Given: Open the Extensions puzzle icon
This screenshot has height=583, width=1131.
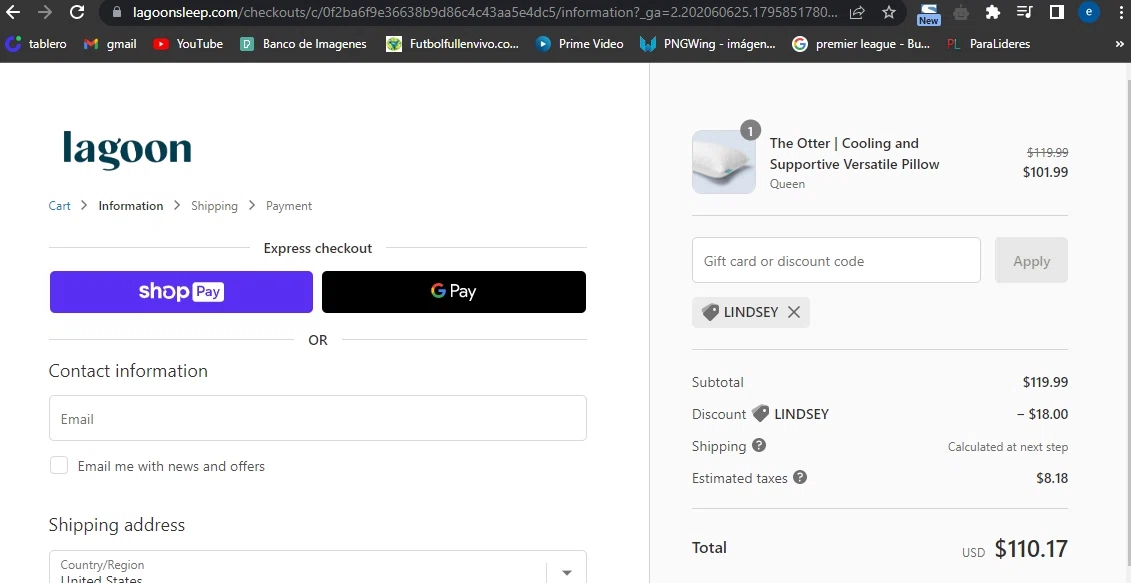Looking at the screenshot, I should [993, 12].
